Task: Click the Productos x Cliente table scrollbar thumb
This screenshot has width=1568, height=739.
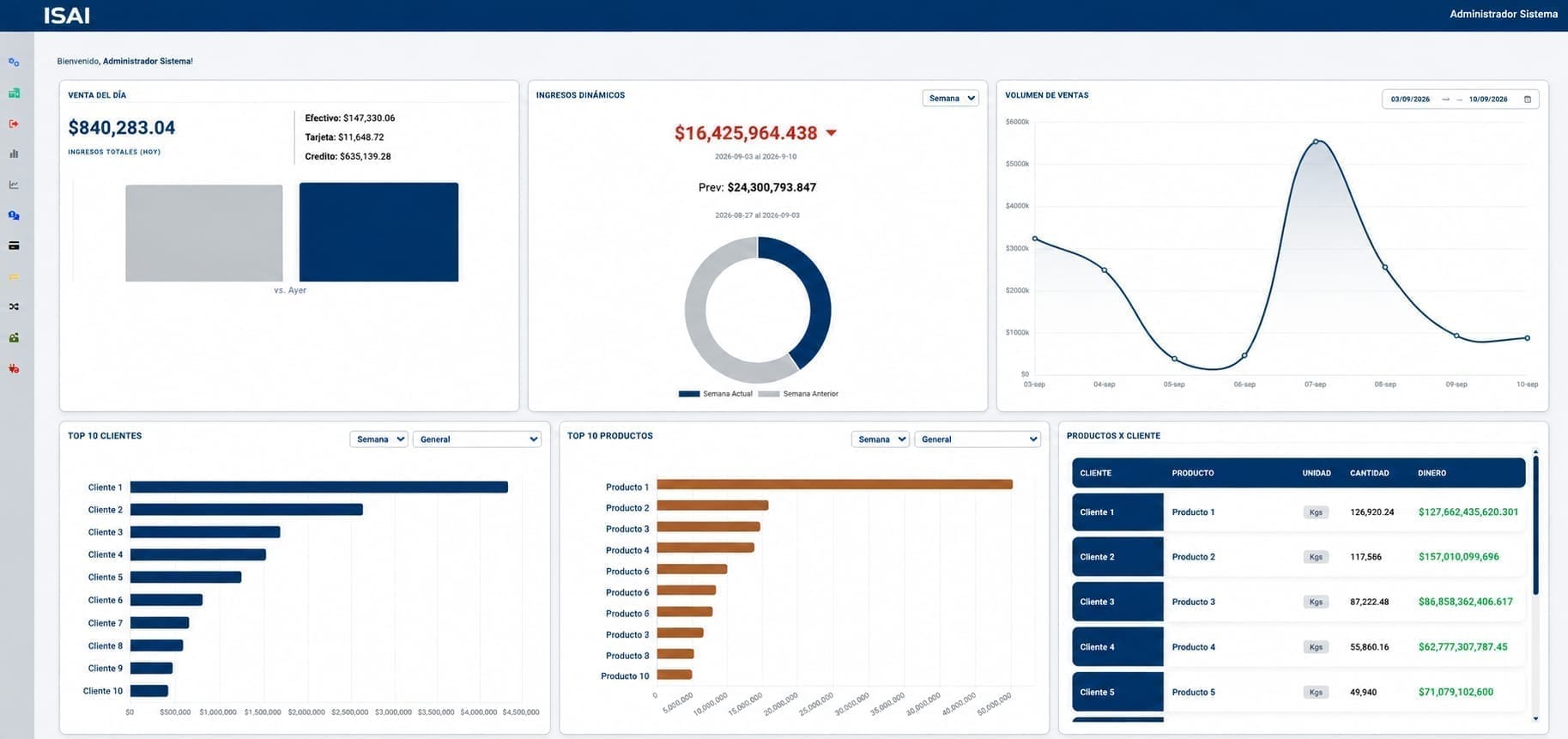Action: (1535, 525)
